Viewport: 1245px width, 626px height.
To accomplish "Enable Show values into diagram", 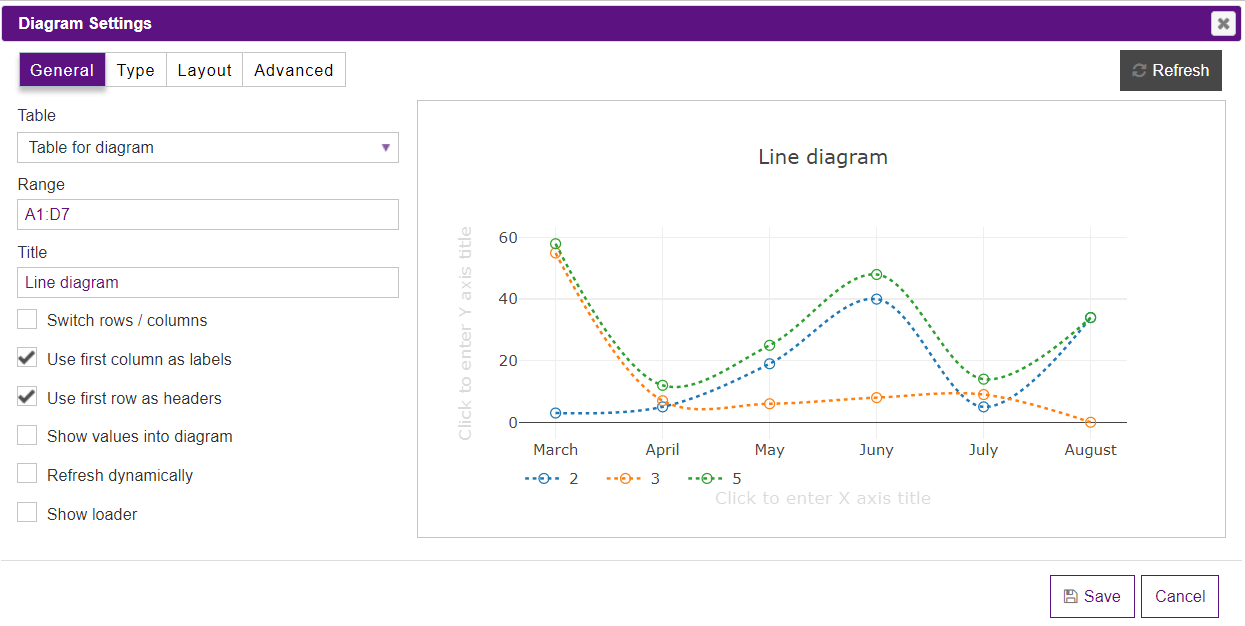I will 27,436.
